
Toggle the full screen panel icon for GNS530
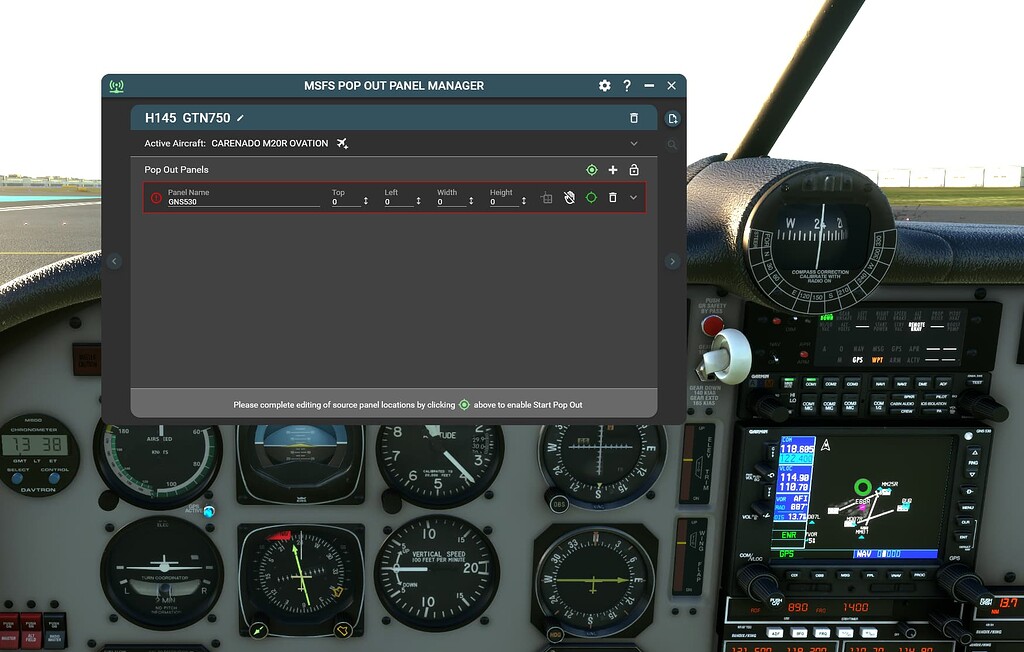pos(547,197)
